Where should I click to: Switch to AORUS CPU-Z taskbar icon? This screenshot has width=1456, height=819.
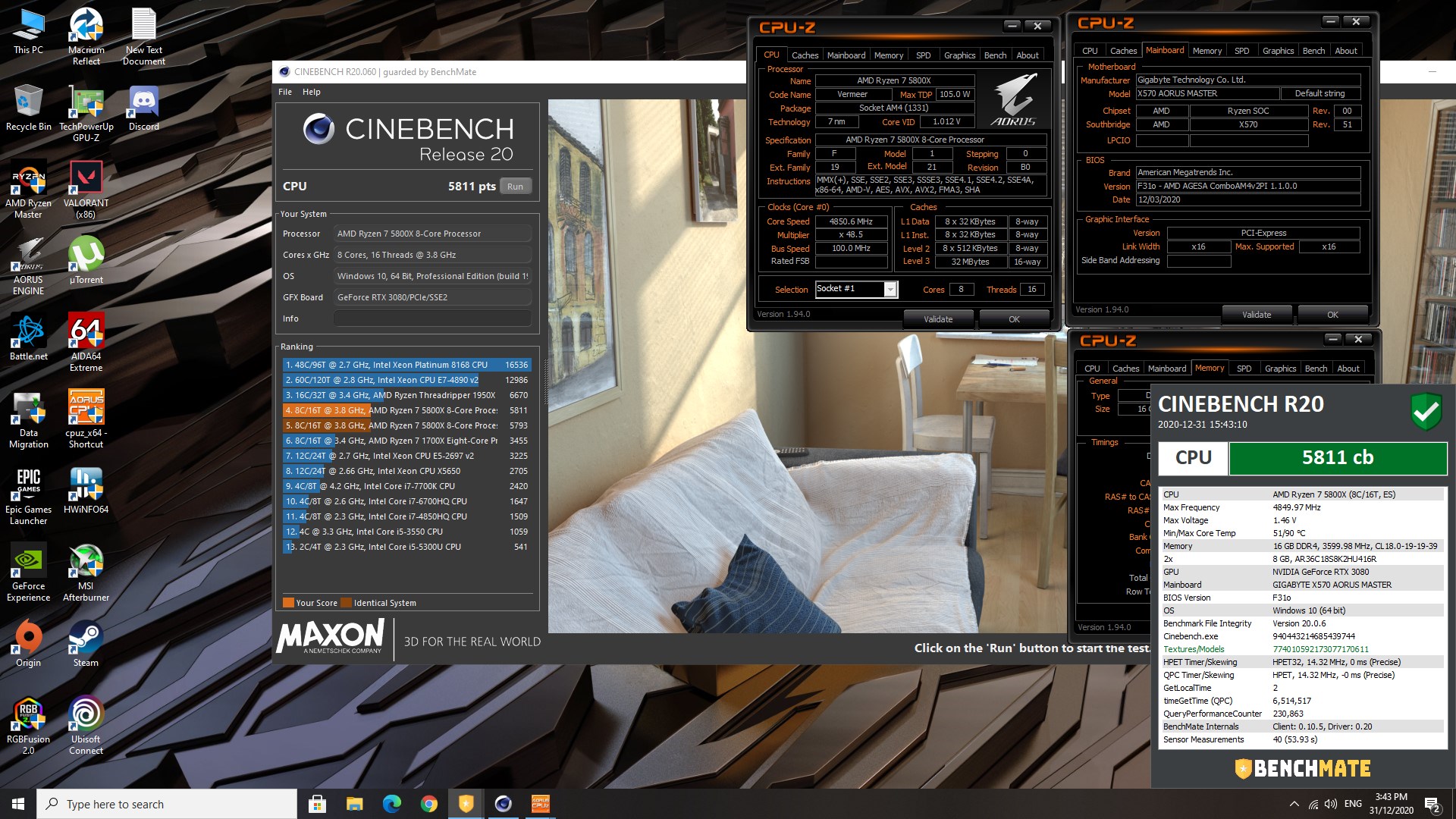(540, 804)
